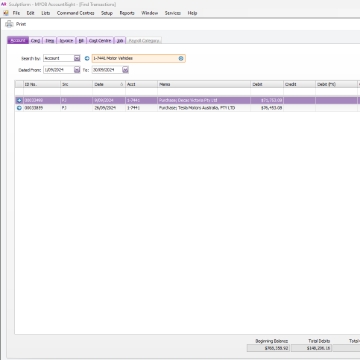The image size is (360, 360).
Task: Click the 26/09/2024 date cell
Action: click(x=109, y=108)
